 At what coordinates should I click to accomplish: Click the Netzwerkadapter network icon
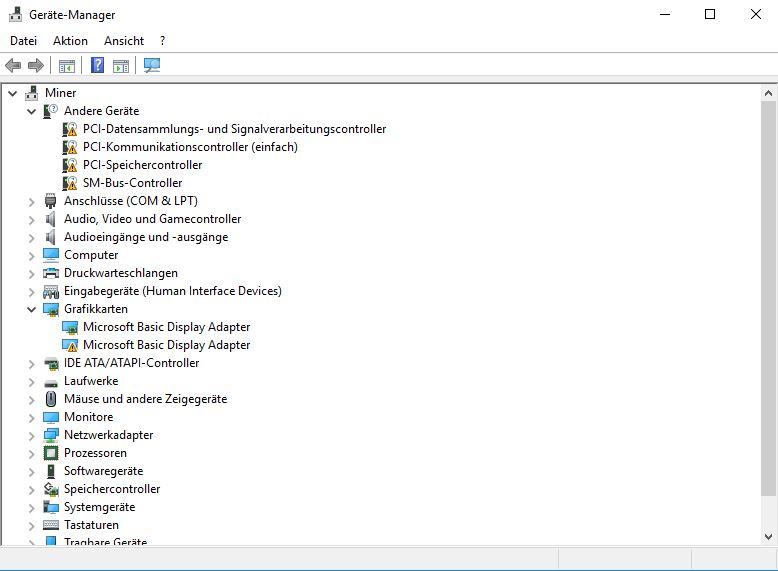point(51,435)
